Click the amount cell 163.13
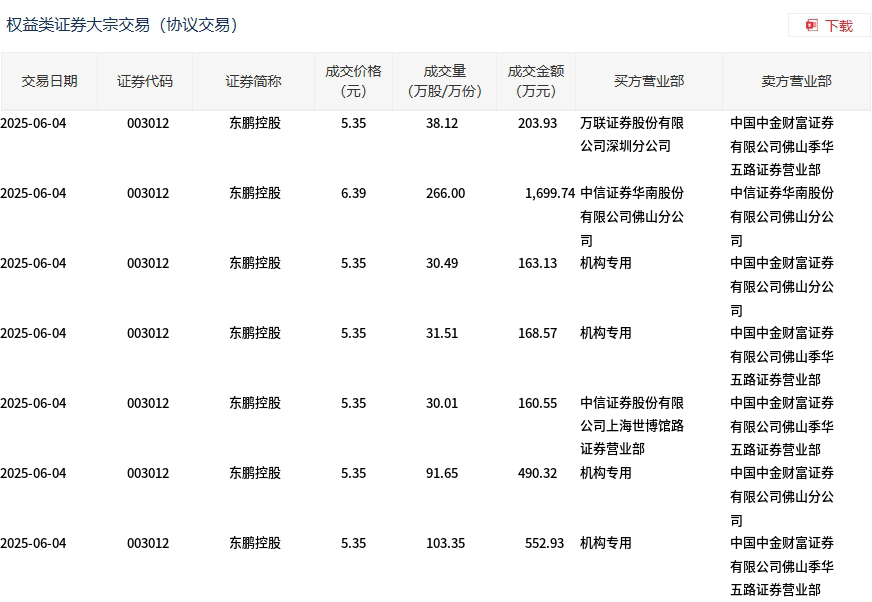Image resolution: width=872 pixels, height=602 pixels. 537,263
